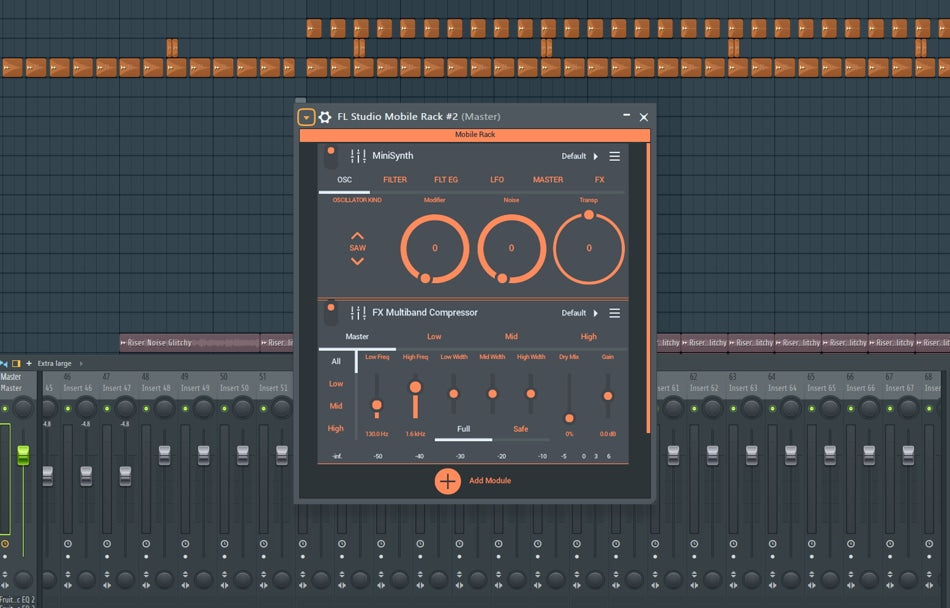Viewport: 950px width, 608px height.
Task: Select the Full mode option
Action: click(463, 429)
